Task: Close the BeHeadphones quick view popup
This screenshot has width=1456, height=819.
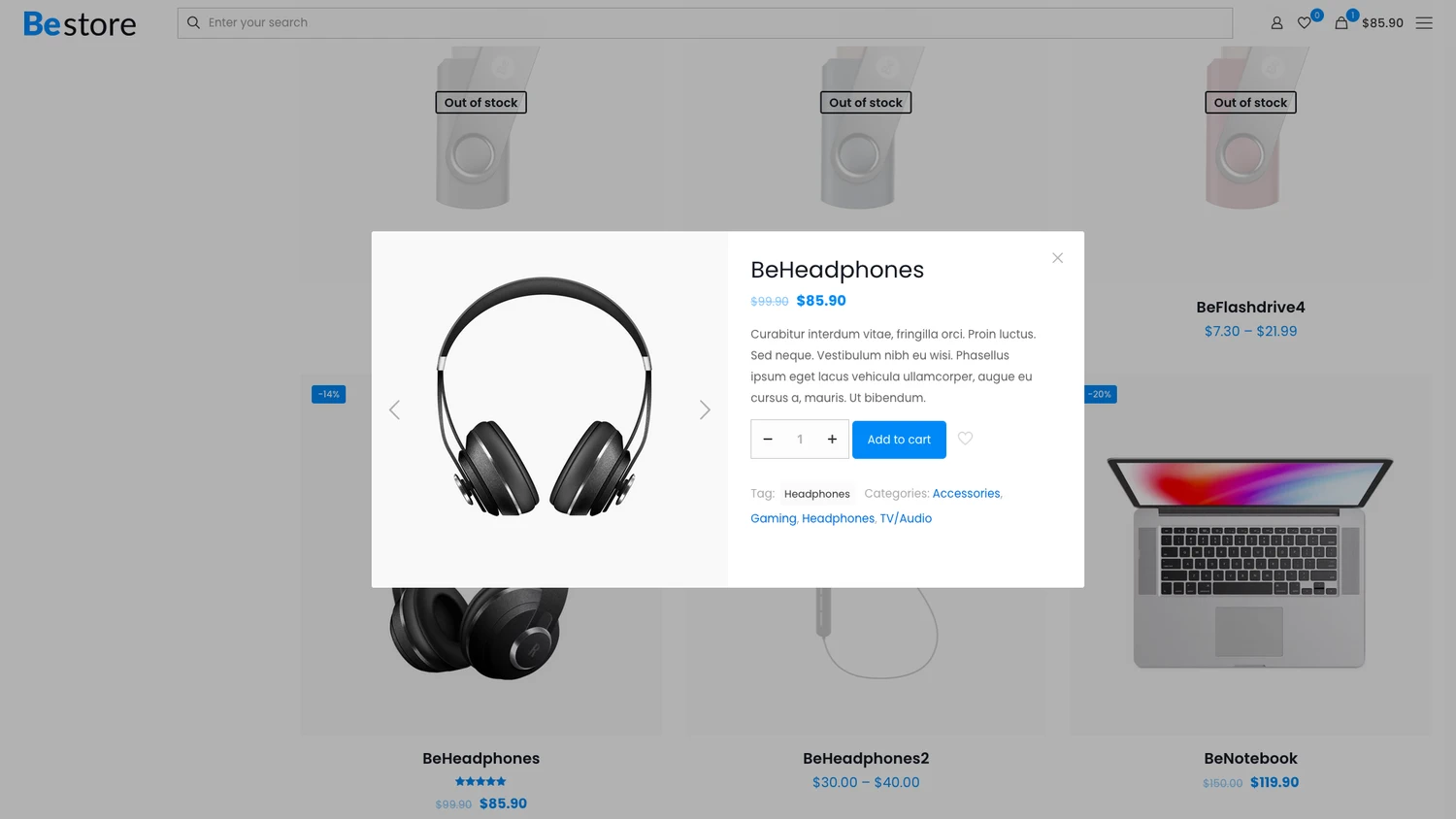Action: (1057, 258)
